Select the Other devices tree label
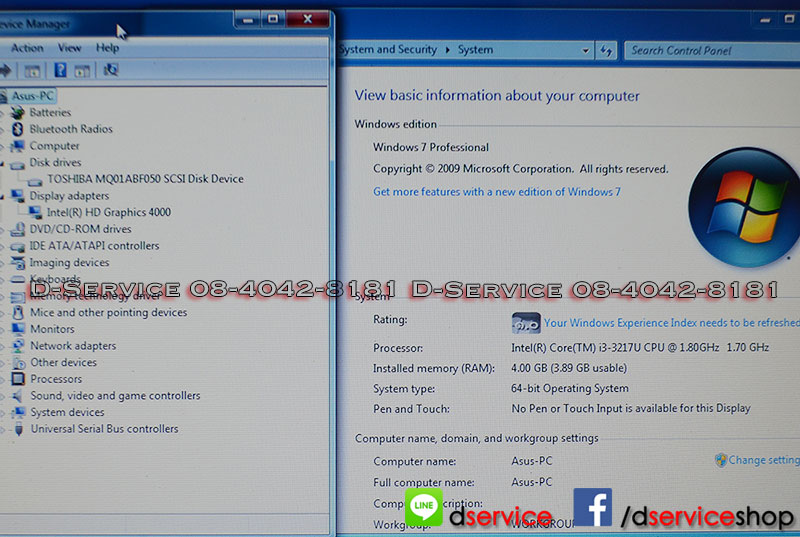 pyautogui.click(x=63, y=363)
